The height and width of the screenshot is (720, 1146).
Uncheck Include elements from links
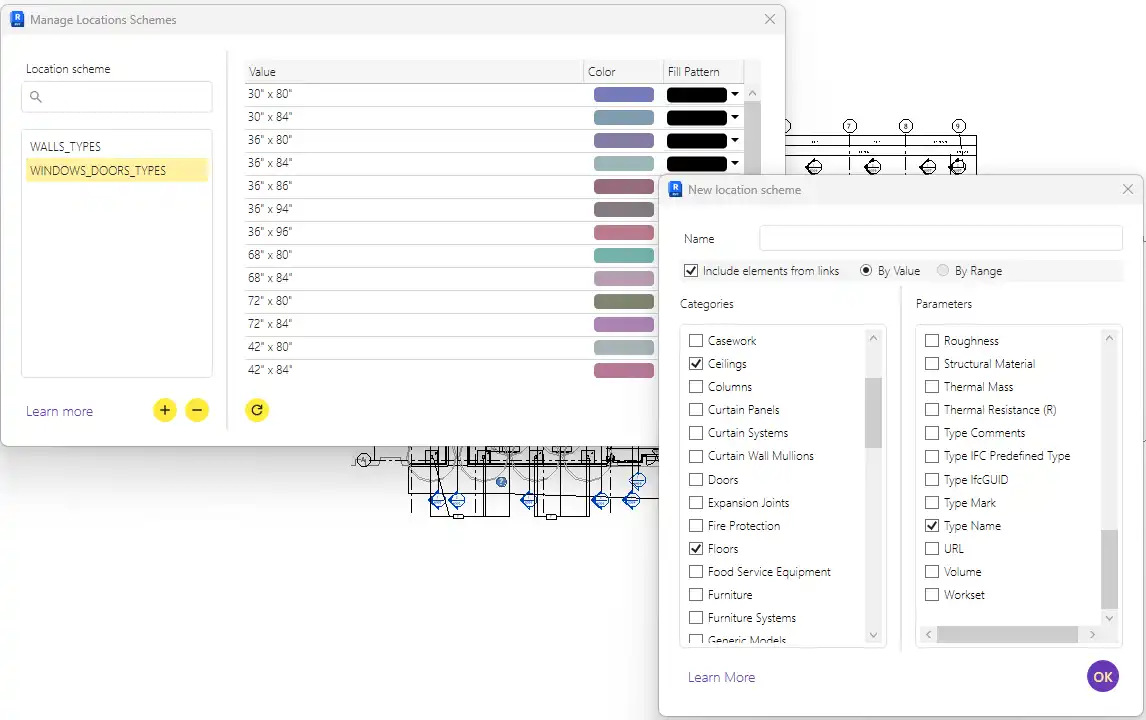[x=691, y=271]
